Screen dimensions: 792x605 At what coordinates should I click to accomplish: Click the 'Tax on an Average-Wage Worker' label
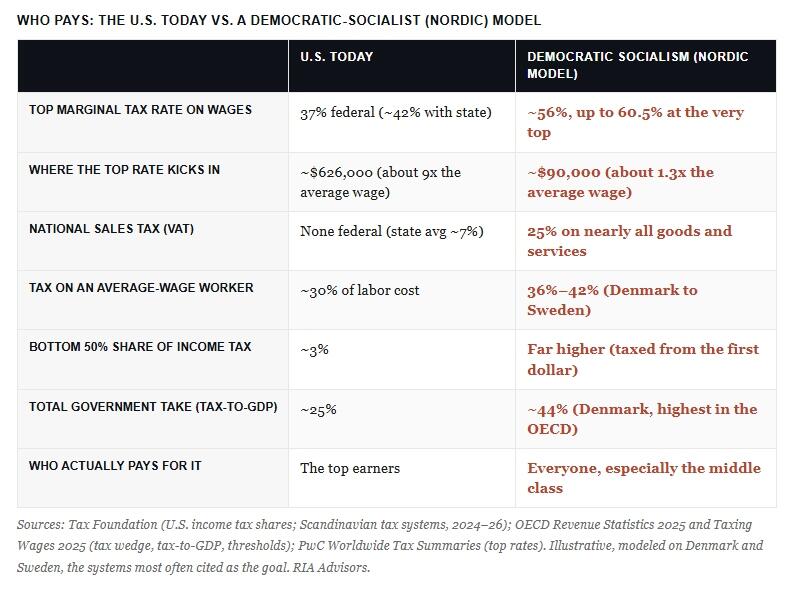click(141, 288)
